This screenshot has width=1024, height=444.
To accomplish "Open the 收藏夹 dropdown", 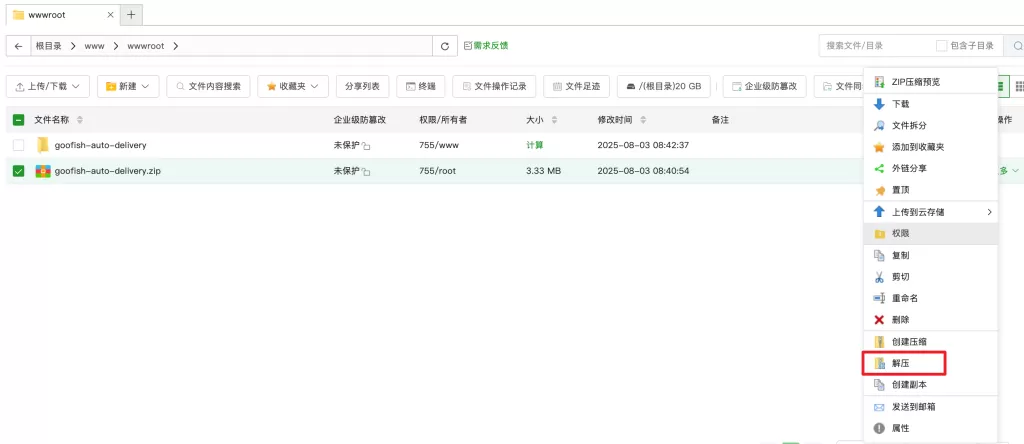I will 293,87.
